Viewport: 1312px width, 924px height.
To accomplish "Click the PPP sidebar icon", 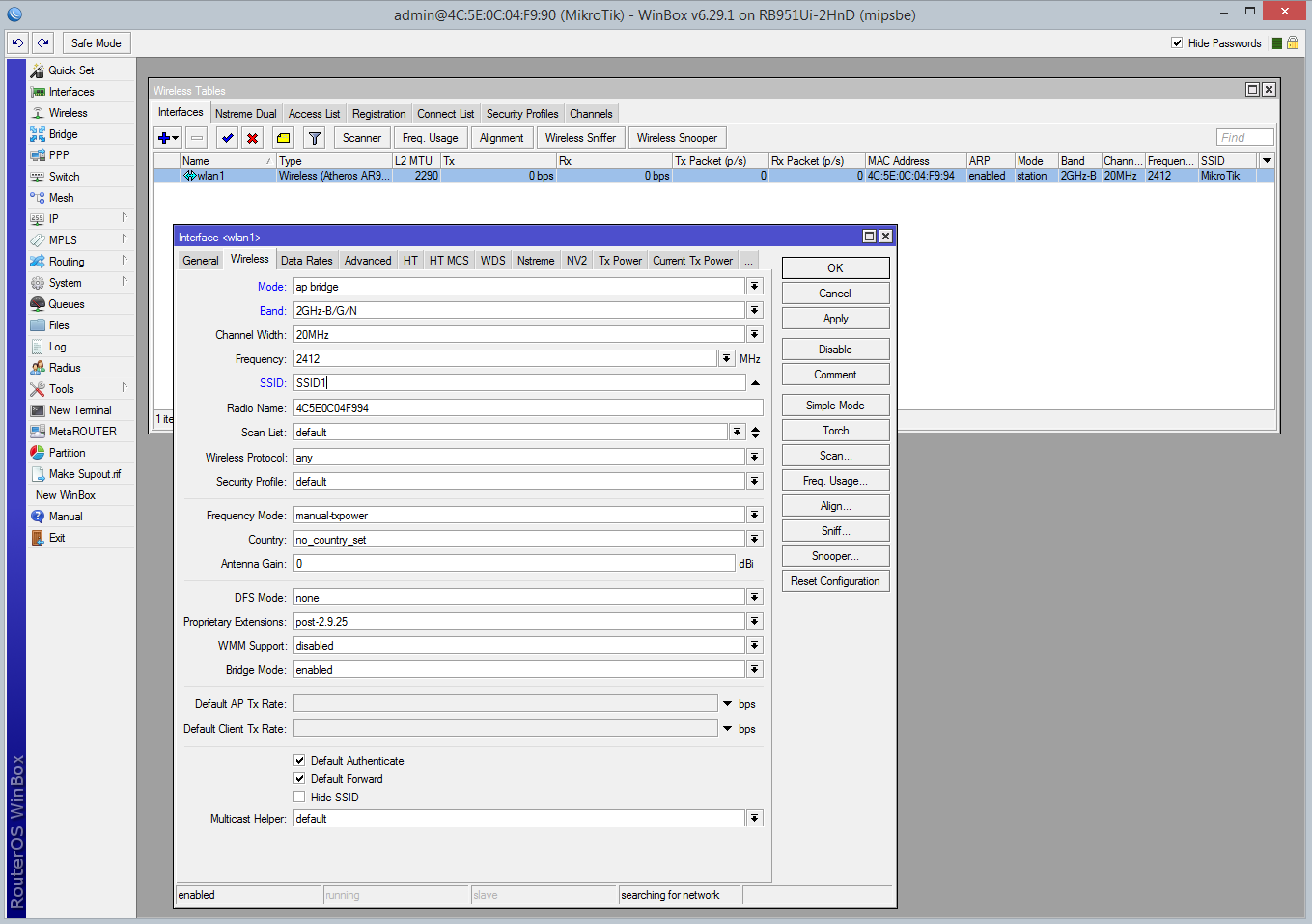I will pos(38,155).
